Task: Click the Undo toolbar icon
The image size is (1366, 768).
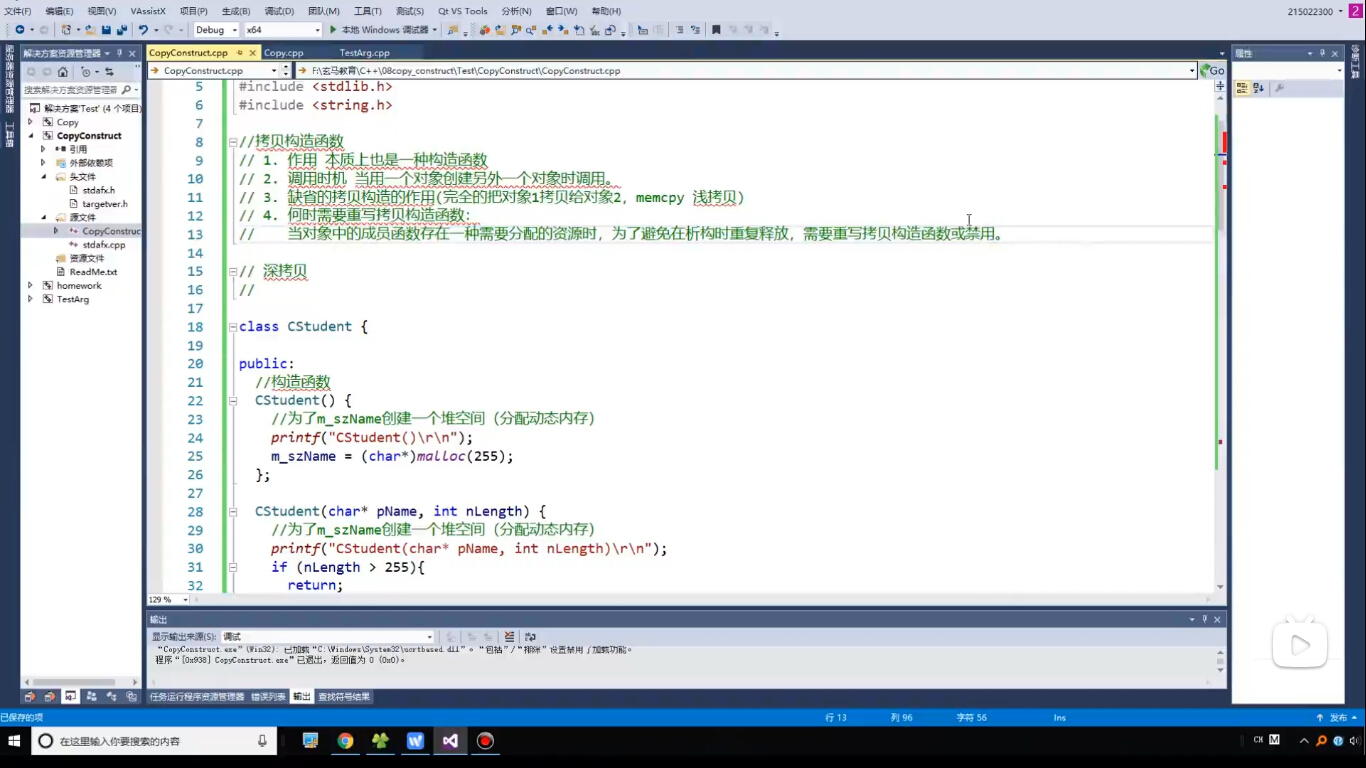Action: tap(144, 30)
